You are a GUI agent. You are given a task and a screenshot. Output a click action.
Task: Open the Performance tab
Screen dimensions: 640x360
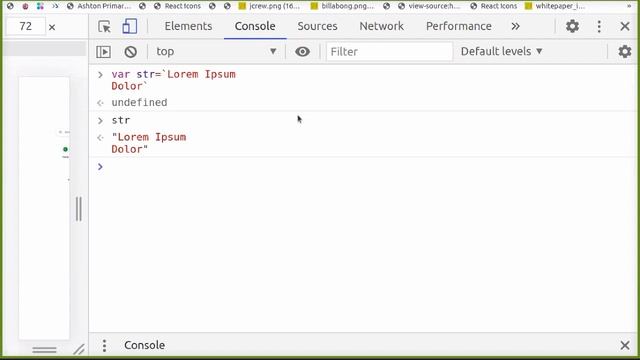coord(458,26)
